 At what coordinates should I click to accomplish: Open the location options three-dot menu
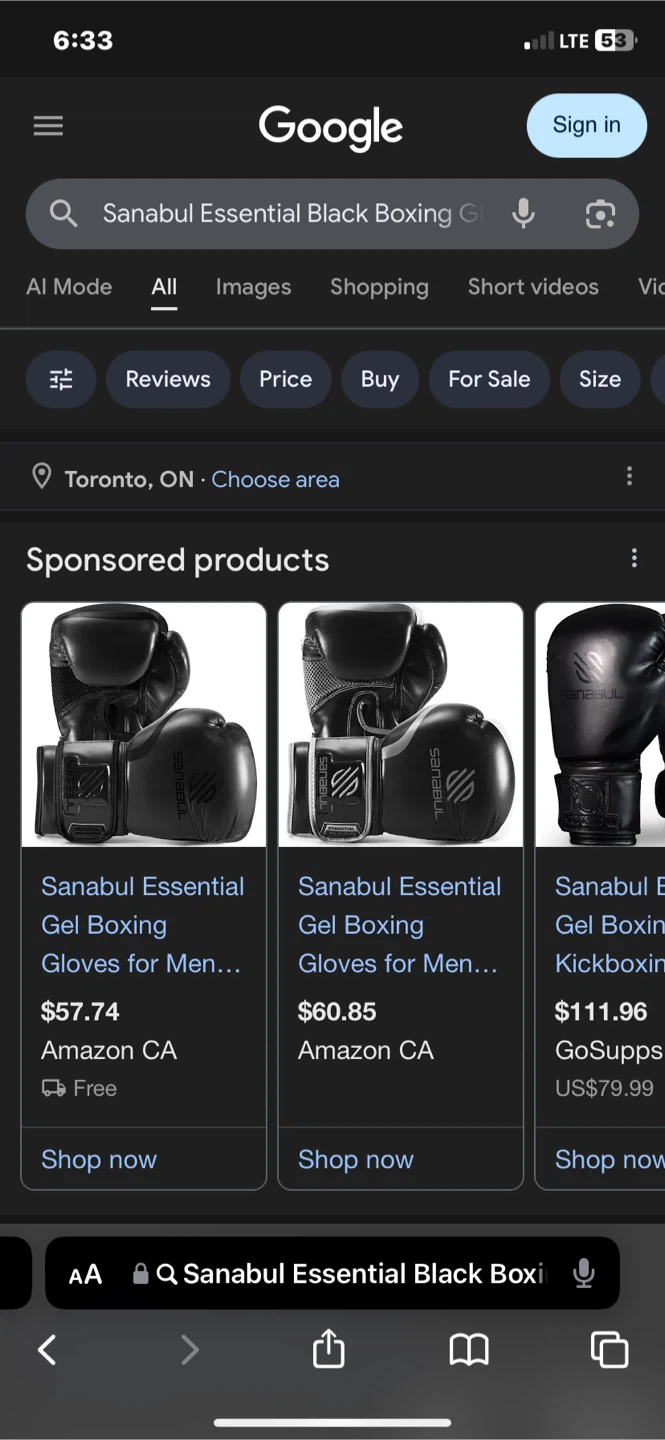point(629,477)
